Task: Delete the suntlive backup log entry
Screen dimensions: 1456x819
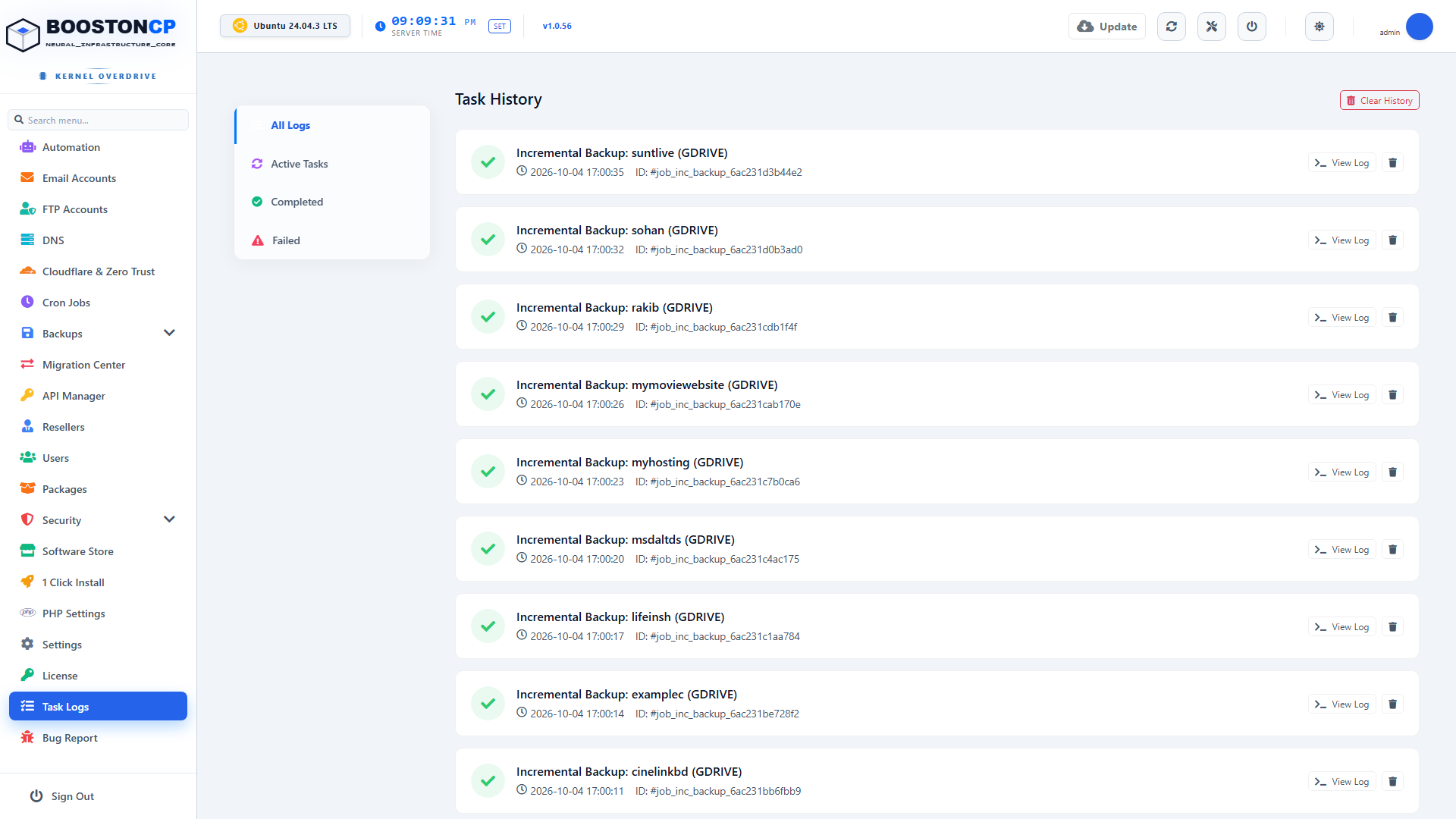Action: [1392, 163]
